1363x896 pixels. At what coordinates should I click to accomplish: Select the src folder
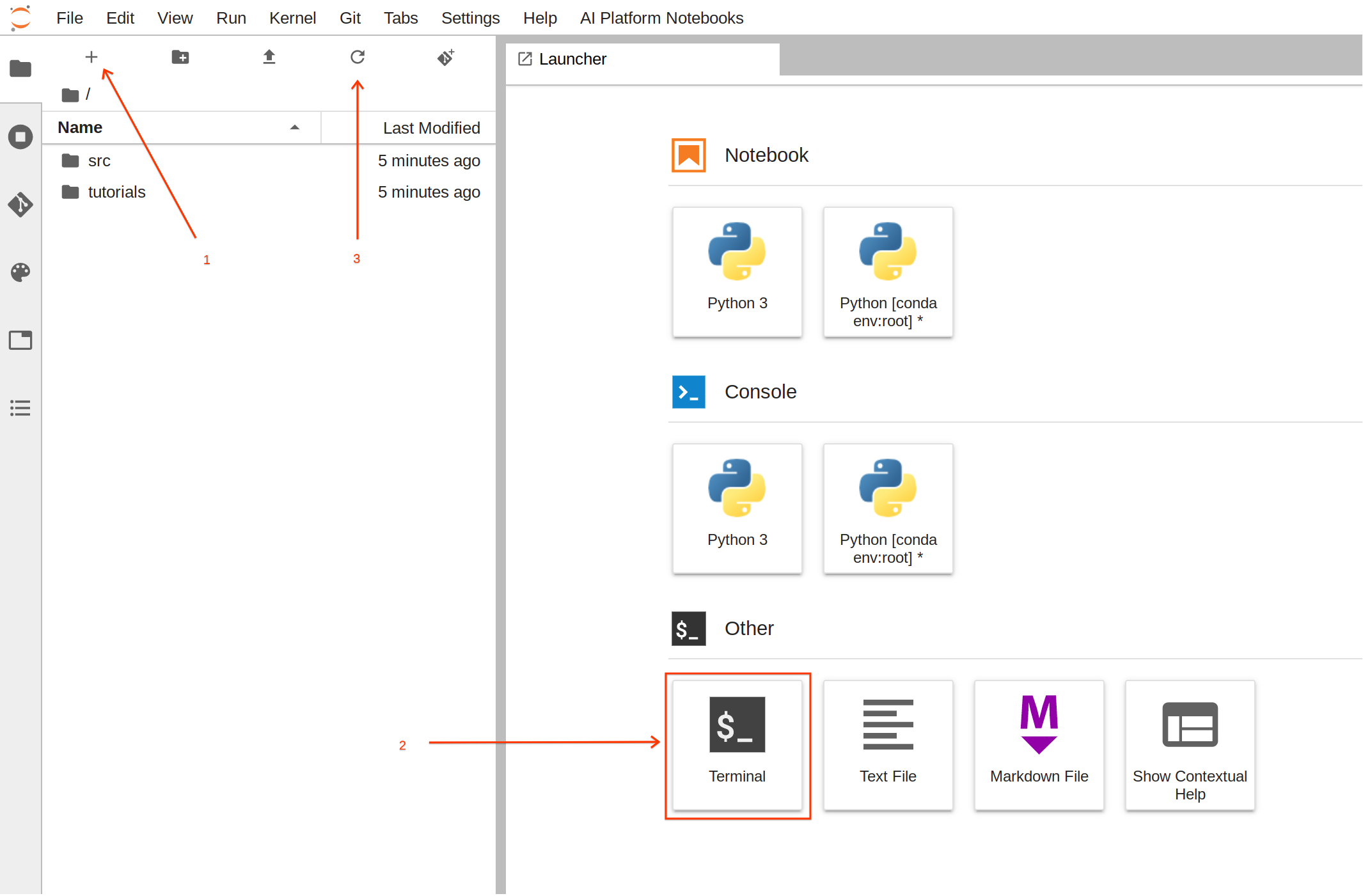269,161
